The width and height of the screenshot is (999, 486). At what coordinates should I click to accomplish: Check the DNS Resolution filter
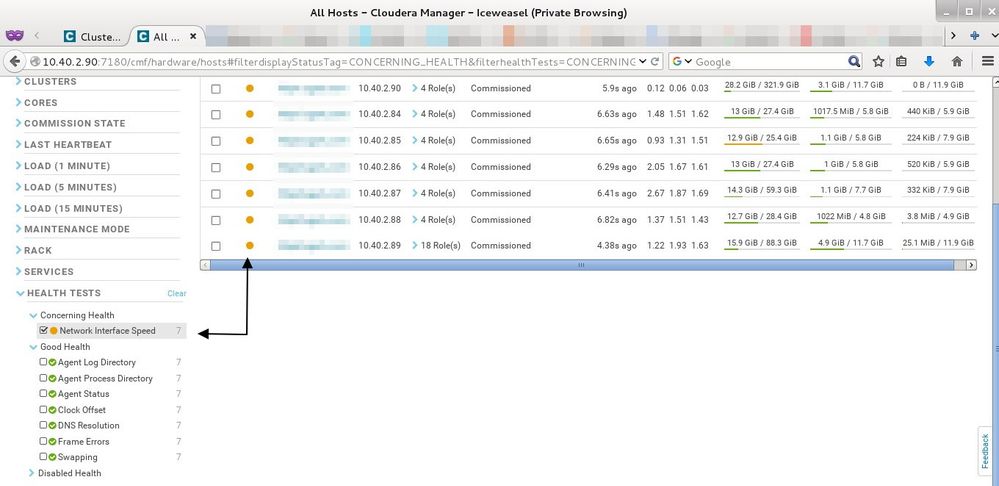click(x=43, y=425)
